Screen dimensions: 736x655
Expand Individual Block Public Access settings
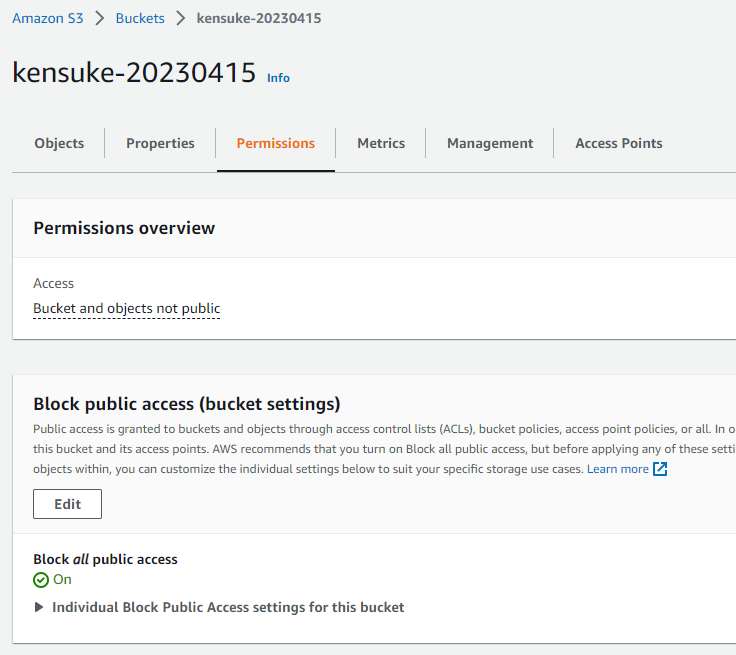(219, 607)
